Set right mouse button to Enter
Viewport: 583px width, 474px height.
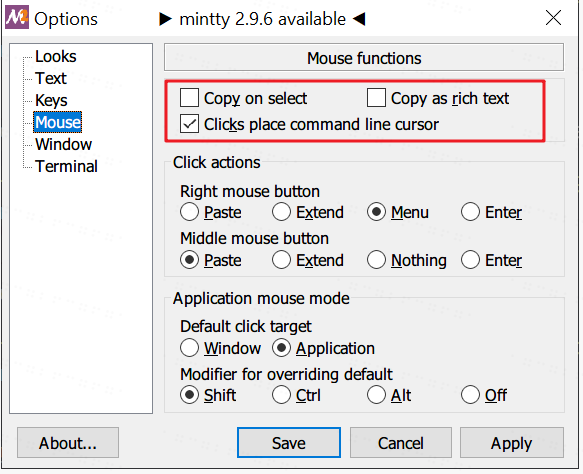point(492,212)
